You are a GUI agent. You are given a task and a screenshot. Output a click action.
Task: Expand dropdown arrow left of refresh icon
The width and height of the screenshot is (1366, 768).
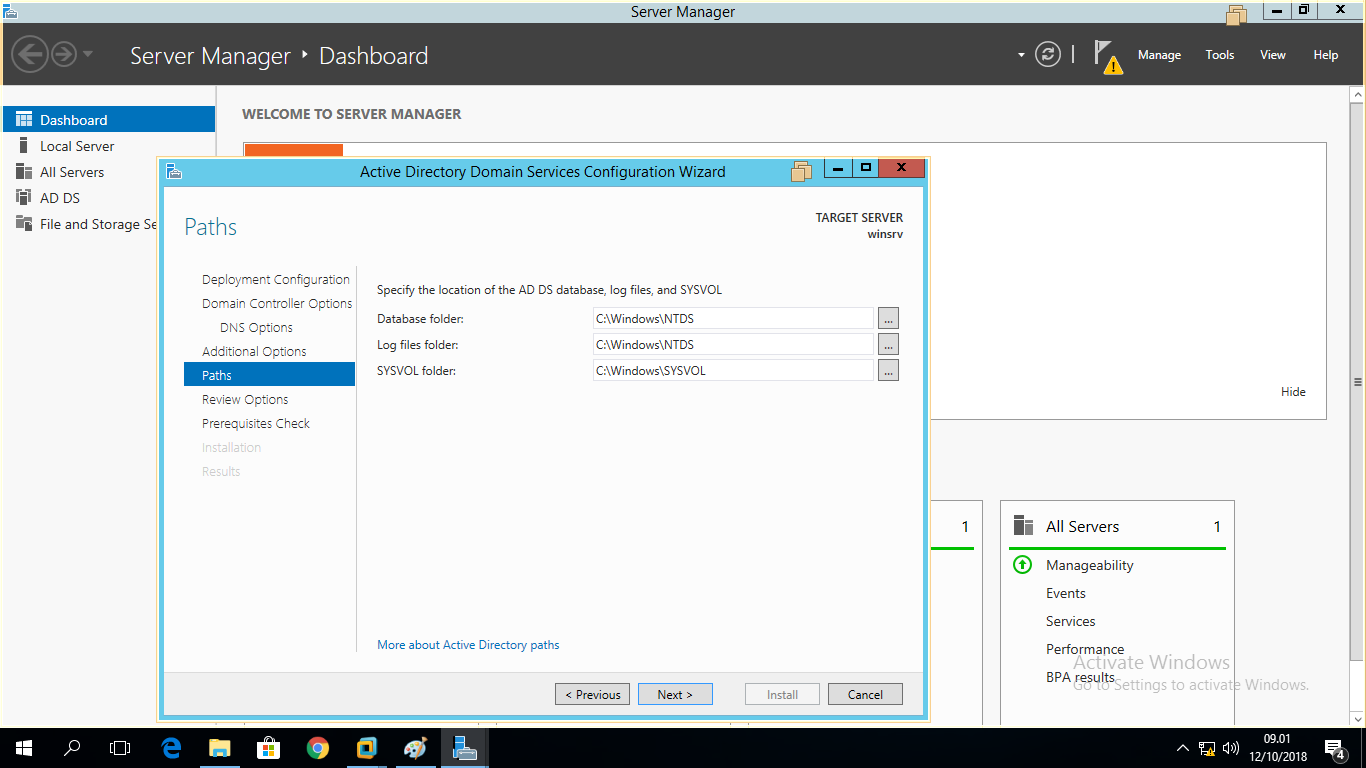[1021, 55]
